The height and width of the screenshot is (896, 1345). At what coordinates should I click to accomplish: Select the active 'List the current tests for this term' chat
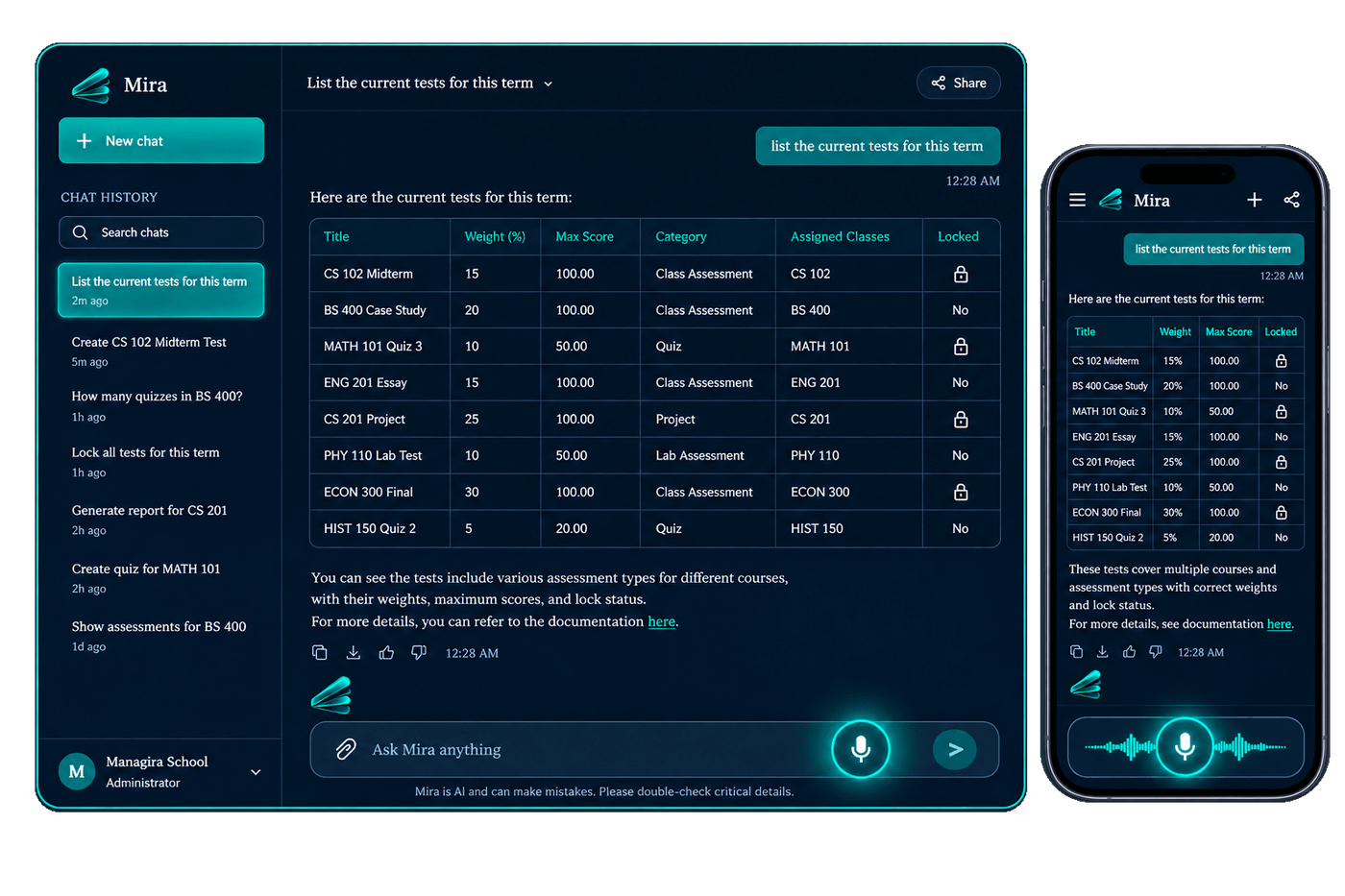(161, 290)
